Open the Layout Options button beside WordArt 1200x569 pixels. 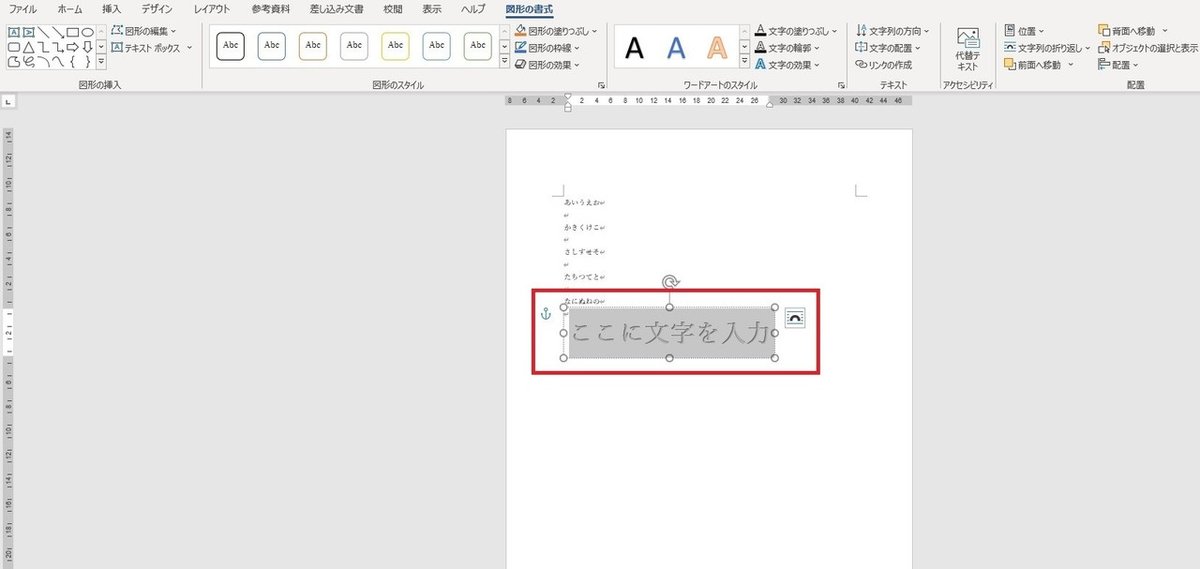795,318
